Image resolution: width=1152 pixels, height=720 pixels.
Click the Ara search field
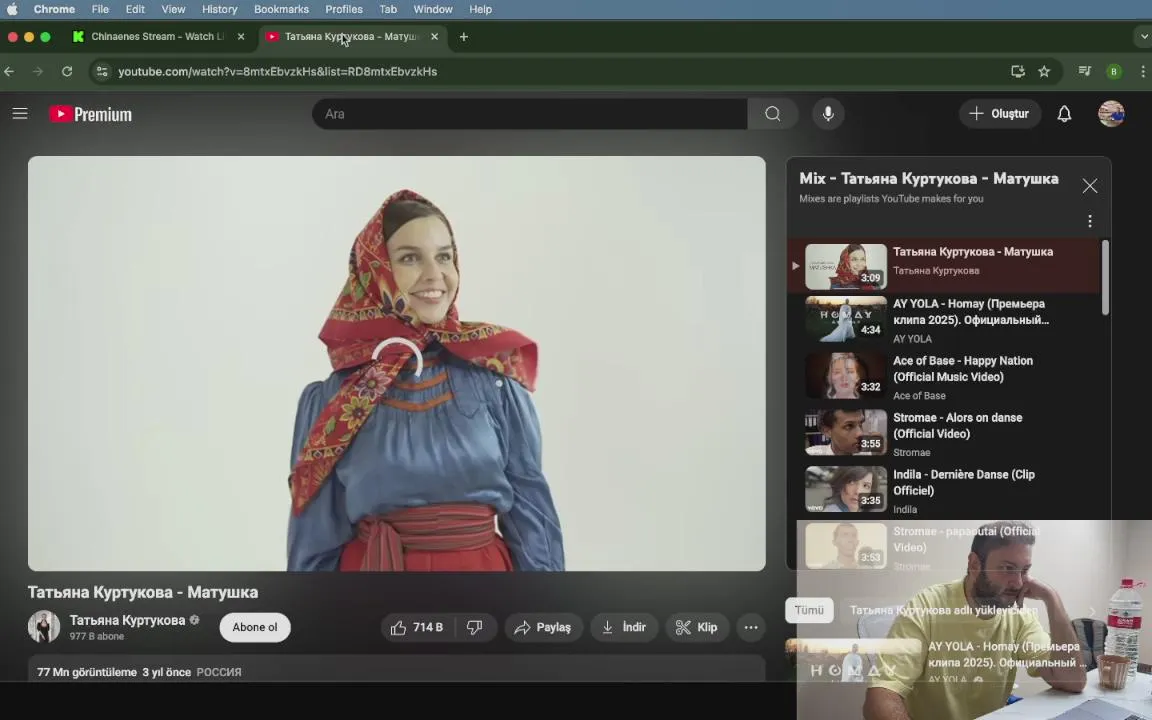click(529, 114)
